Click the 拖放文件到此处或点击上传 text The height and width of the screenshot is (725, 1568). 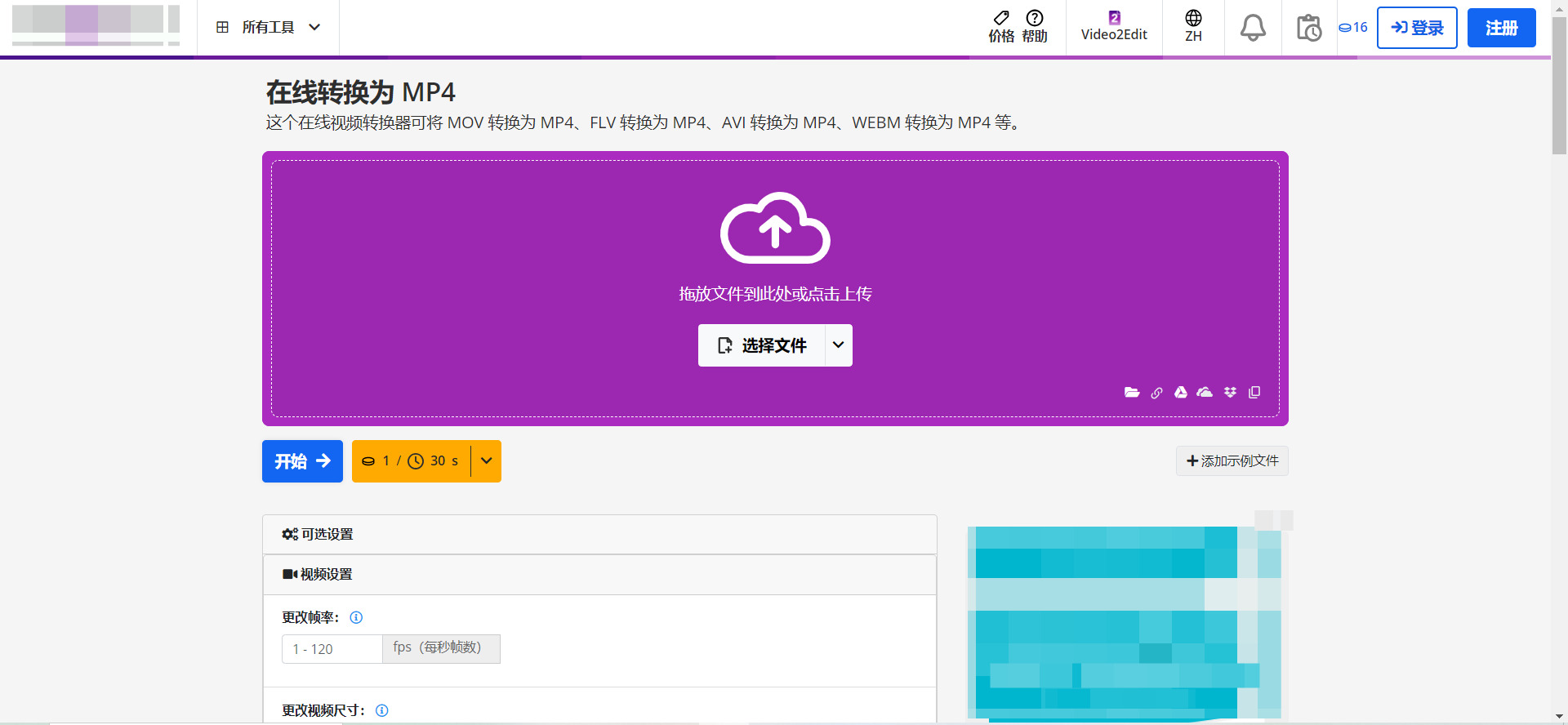coord(775,294)
